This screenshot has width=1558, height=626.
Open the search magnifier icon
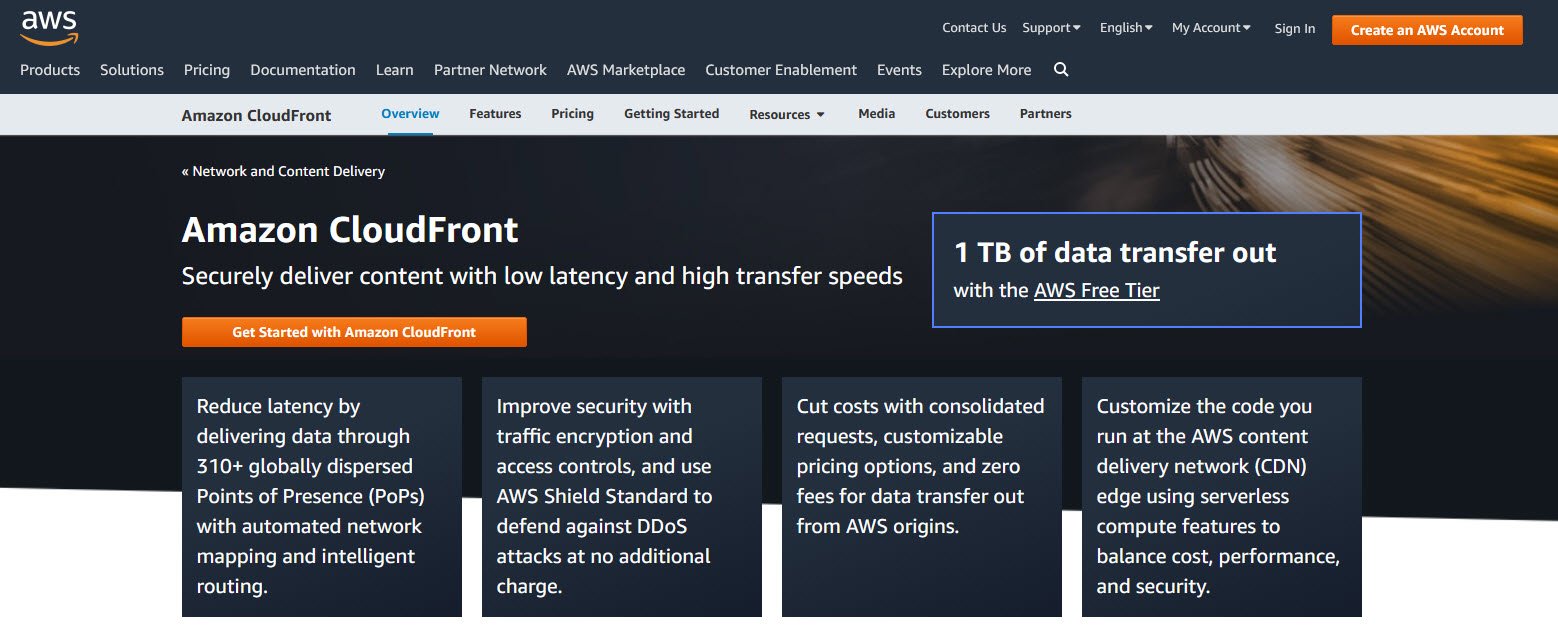point(1061,70)
